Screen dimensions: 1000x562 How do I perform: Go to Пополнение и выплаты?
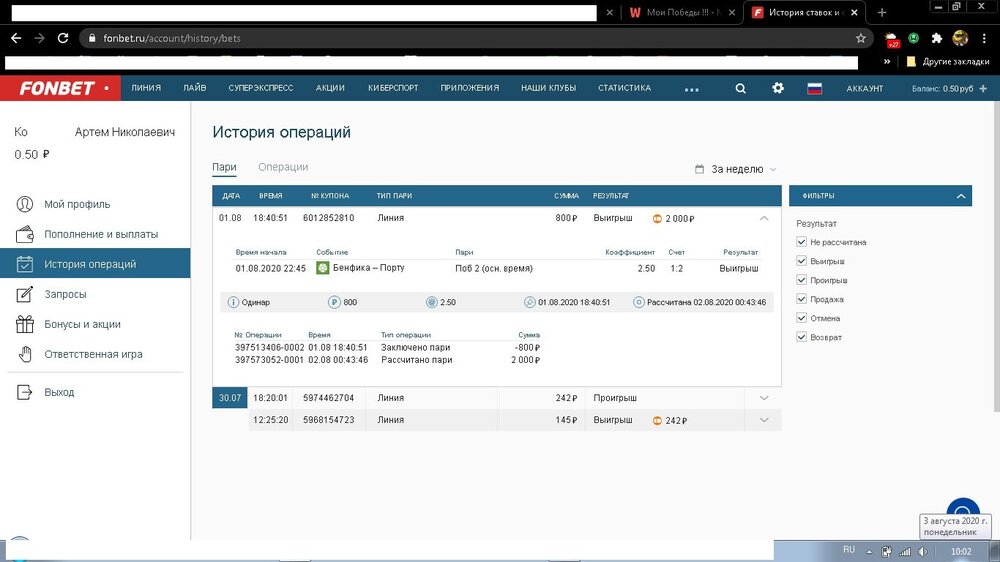coord(100,234)
